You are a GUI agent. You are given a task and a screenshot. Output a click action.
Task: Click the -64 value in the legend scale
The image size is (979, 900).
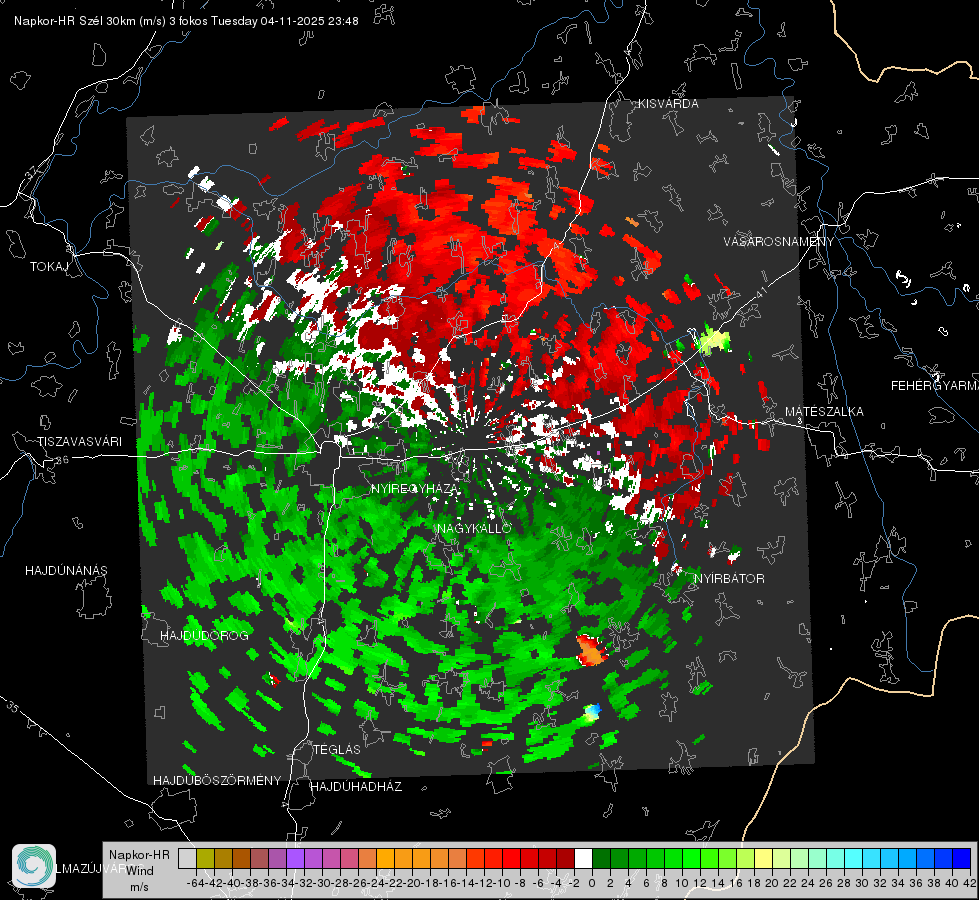pos(195,883)
